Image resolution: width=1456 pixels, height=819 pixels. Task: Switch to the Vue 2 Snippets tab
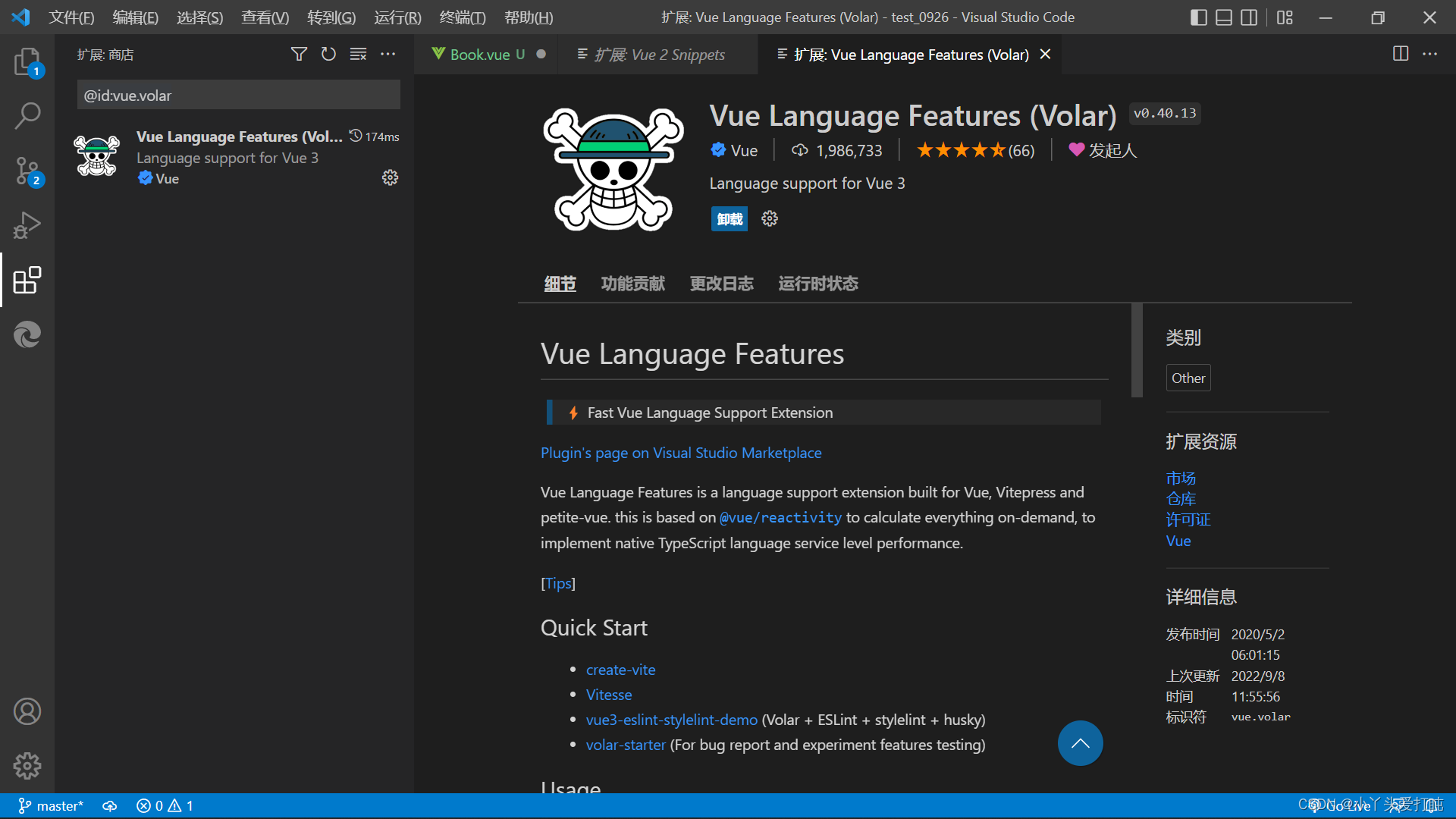[x=657, y=54]
